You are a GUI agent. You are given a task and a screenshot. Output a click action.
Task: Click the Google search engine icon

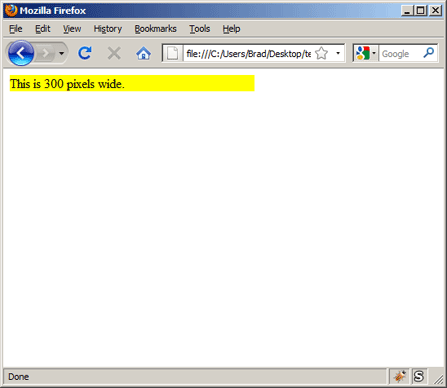tap(363, 53)
